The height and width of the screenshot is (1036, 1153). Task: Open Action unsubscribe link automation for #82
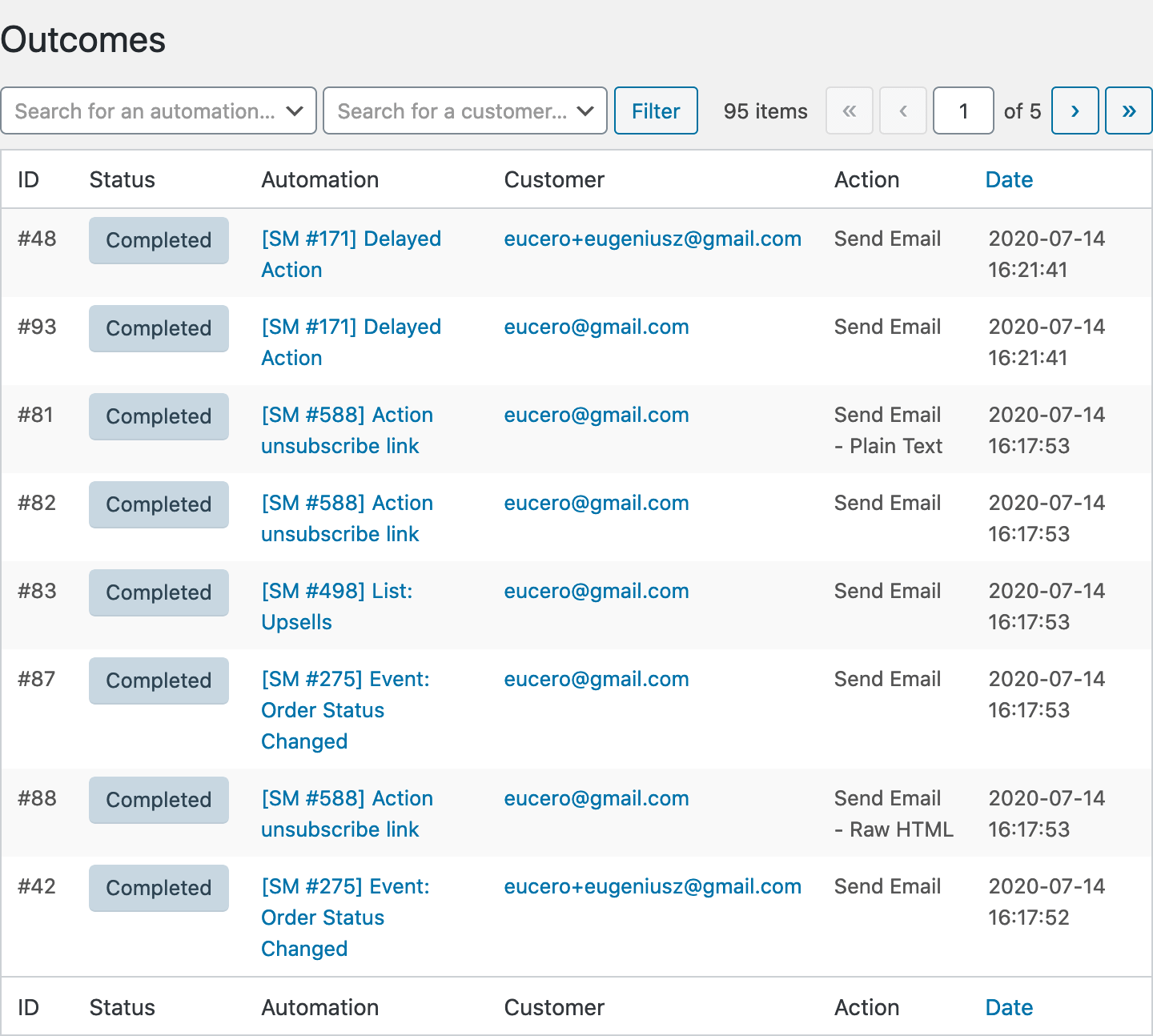pos(347,518)
